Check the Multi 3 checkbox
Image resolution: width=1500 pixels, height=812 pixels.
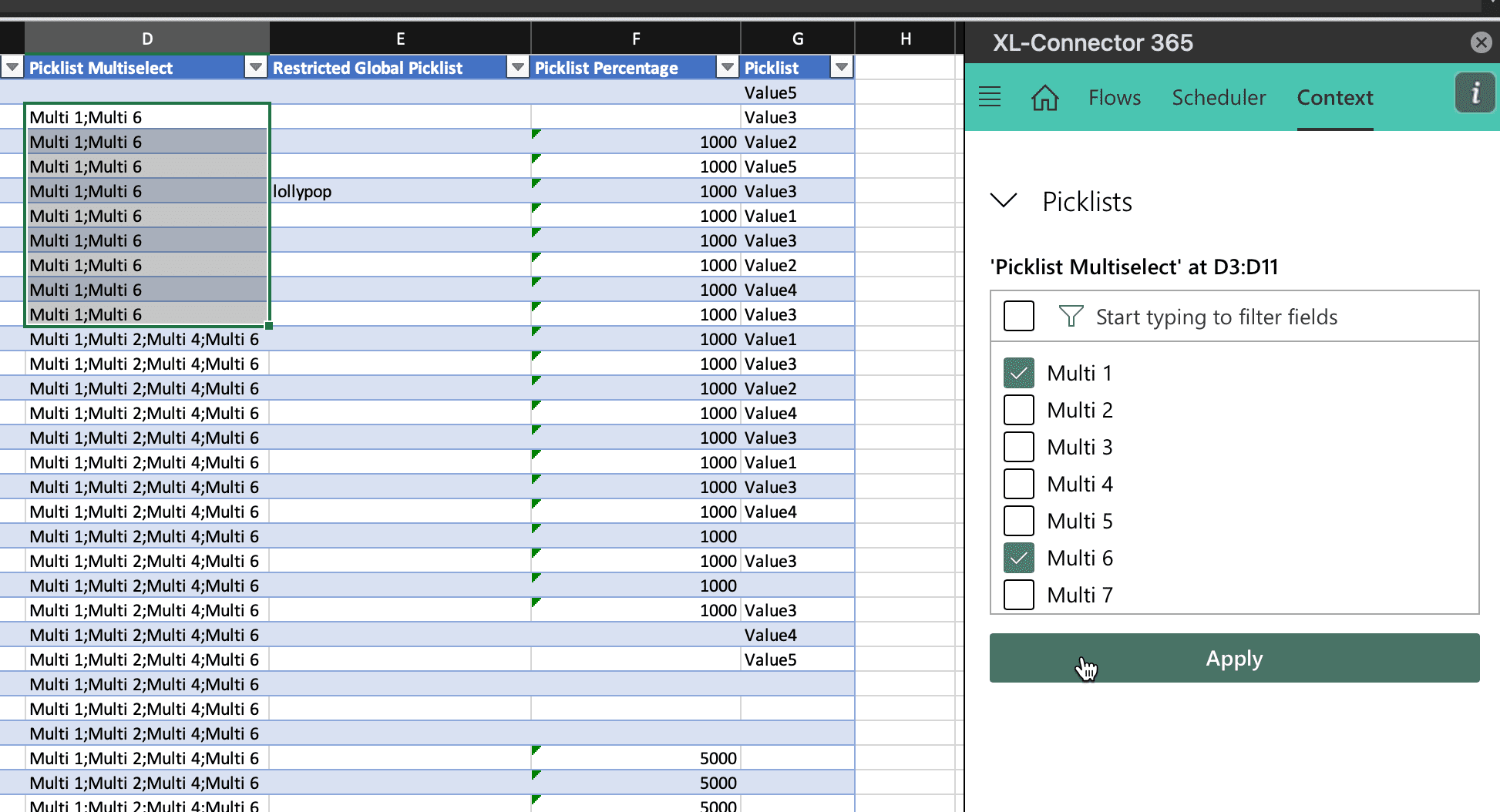click(x=1018, y=447)
